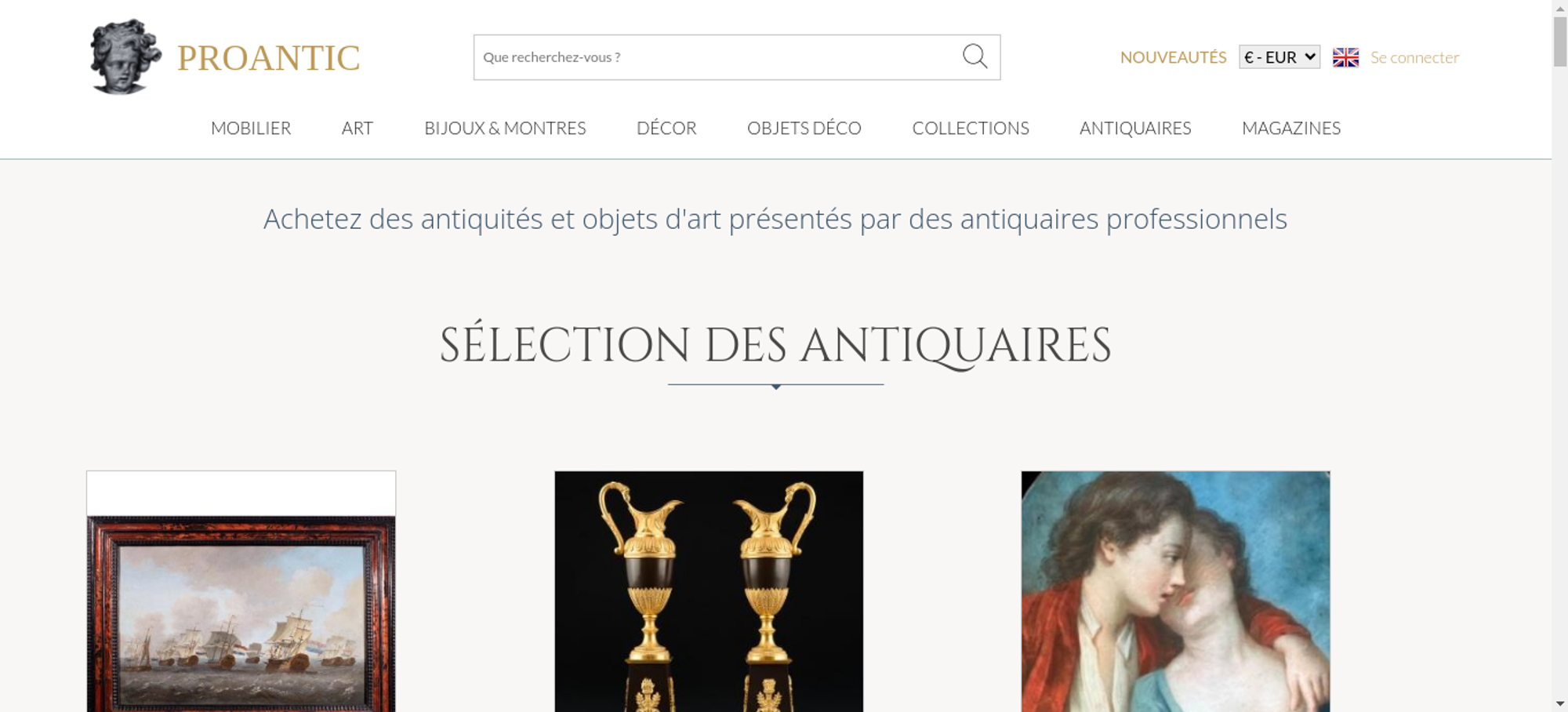Click the PROANTIC brand name text
The image size is (1568, 712).
point(269,58)
